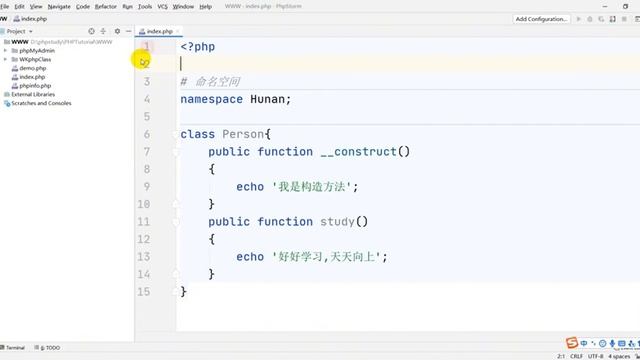Select Scratches and Consoles node
This screenshot has width=640, height=360.
(x=41, y=103)
